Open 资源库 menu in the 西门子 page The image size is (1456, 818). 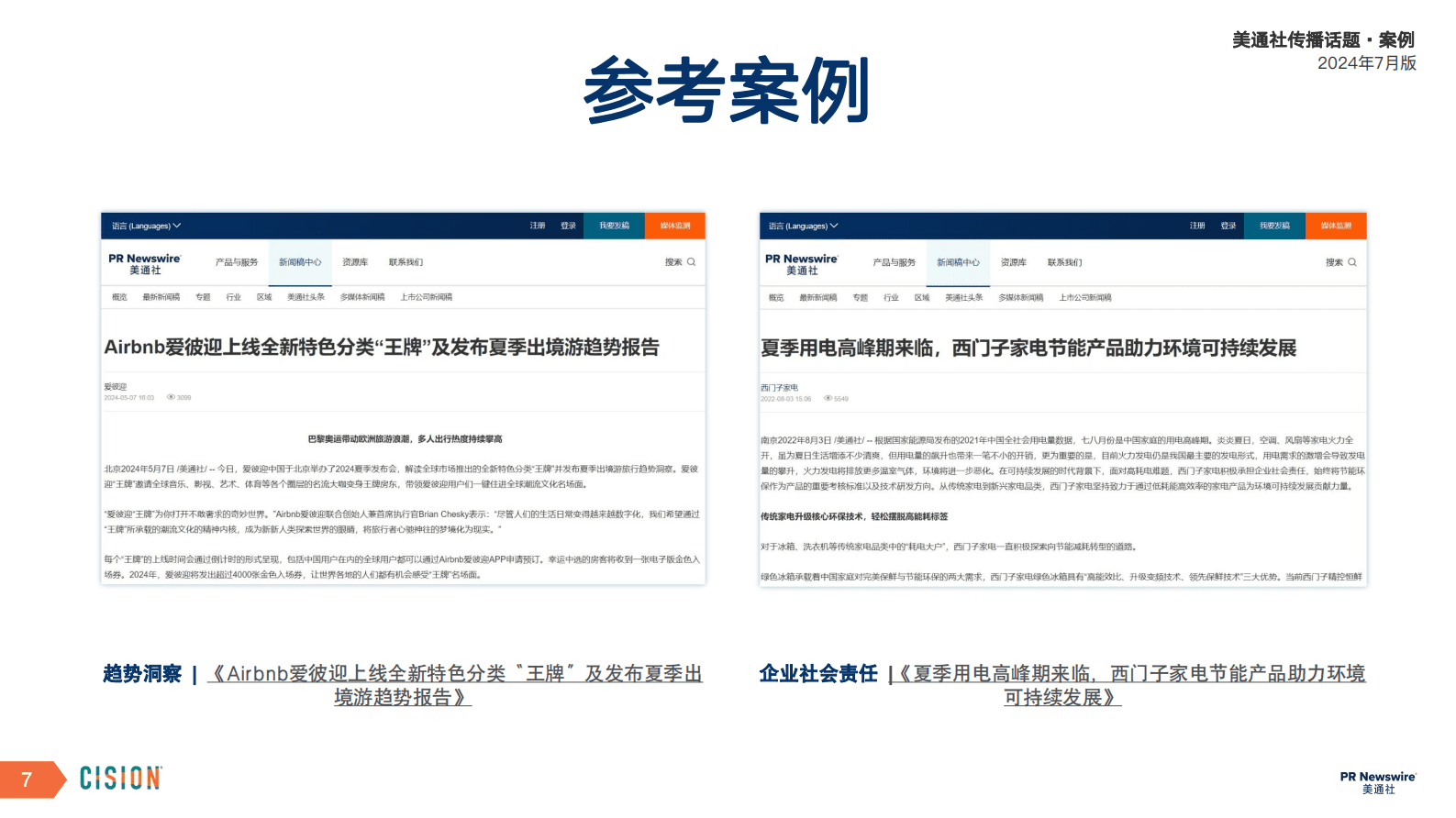(x=1014, y=262)
